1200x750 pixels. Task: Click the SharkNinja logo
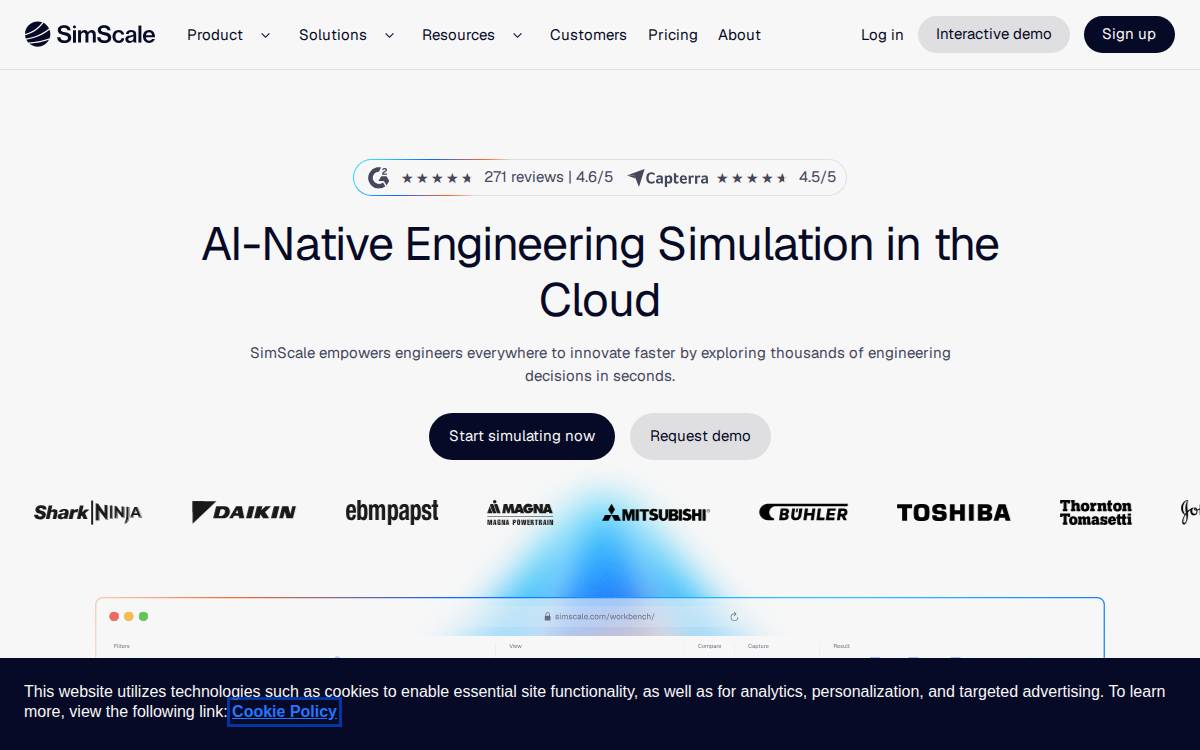(x=88, y=513)
